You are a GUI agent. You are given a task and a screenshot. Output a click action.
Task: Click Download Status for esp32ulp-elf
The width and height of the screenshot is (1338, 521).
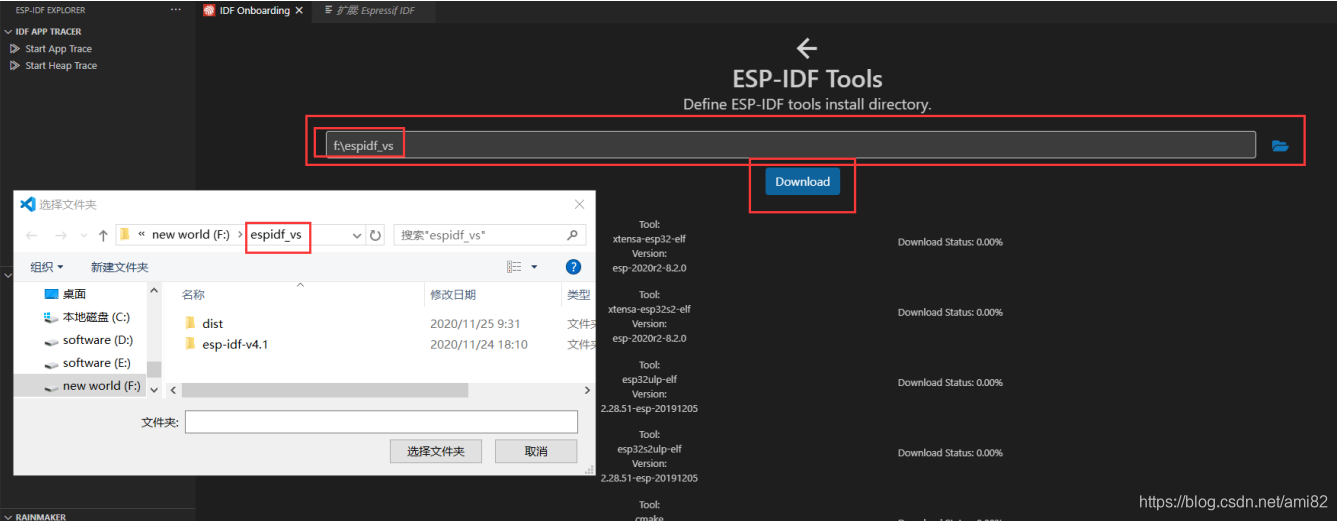pyautogui.click(x=950, y=382)
